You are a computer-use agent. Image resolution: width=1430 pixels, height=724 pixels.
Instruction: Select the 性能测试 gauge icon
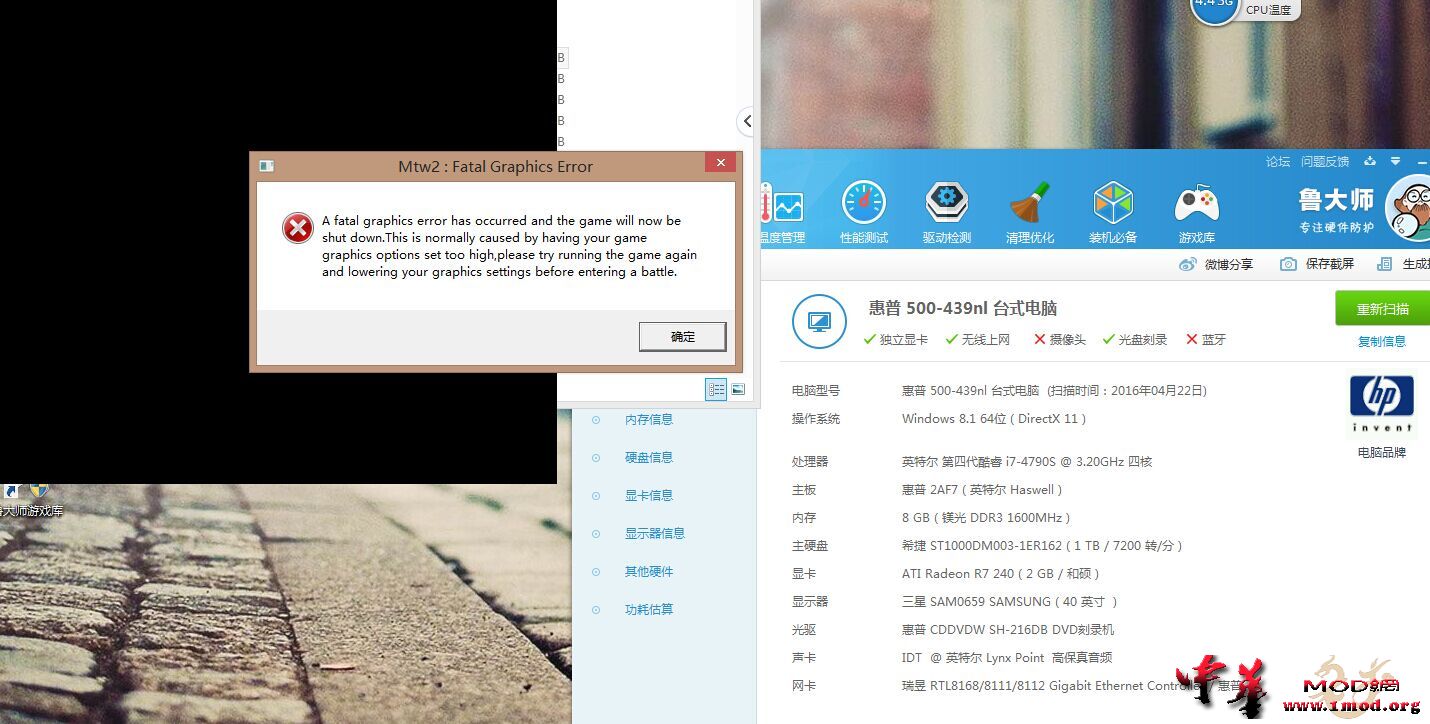863,205
